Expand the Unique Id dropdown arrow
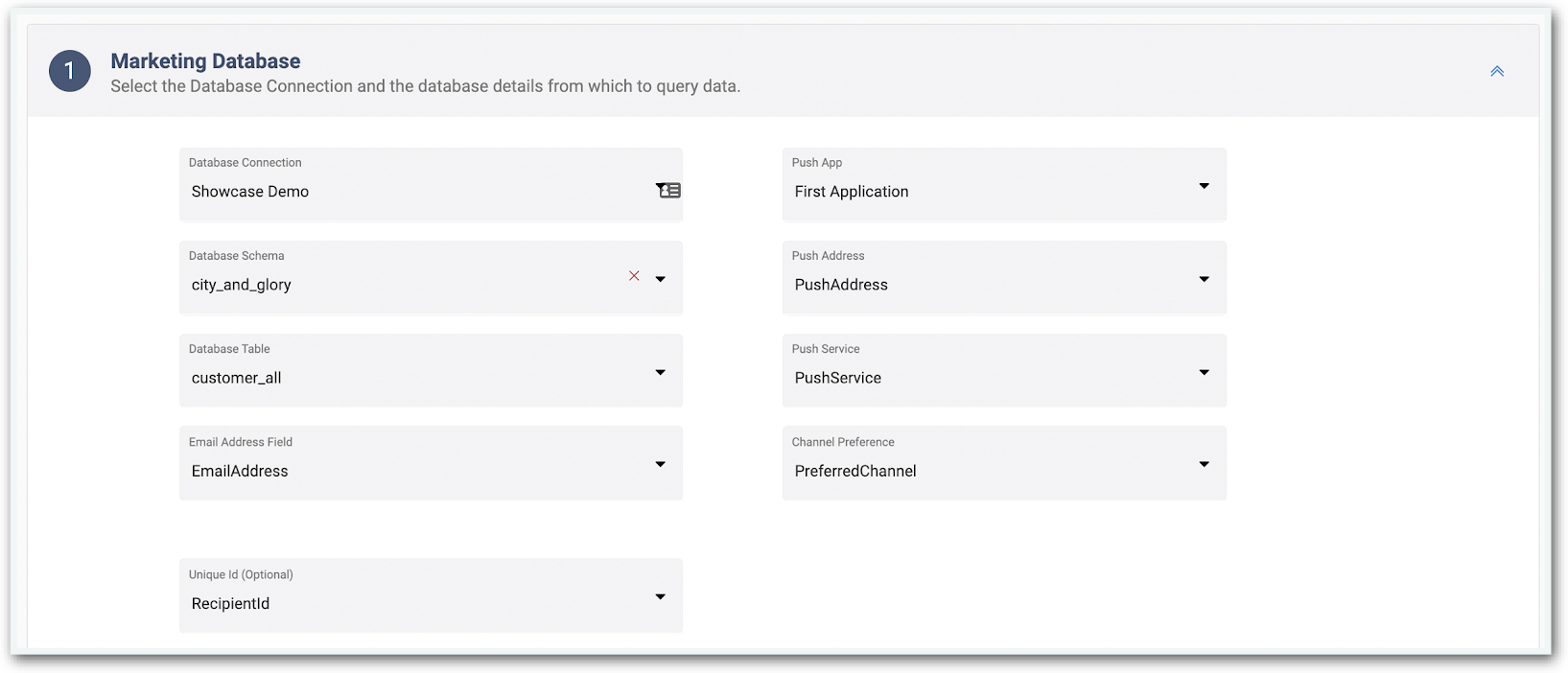The width and height of the screenshot is (1568, 673). (661, 596)
